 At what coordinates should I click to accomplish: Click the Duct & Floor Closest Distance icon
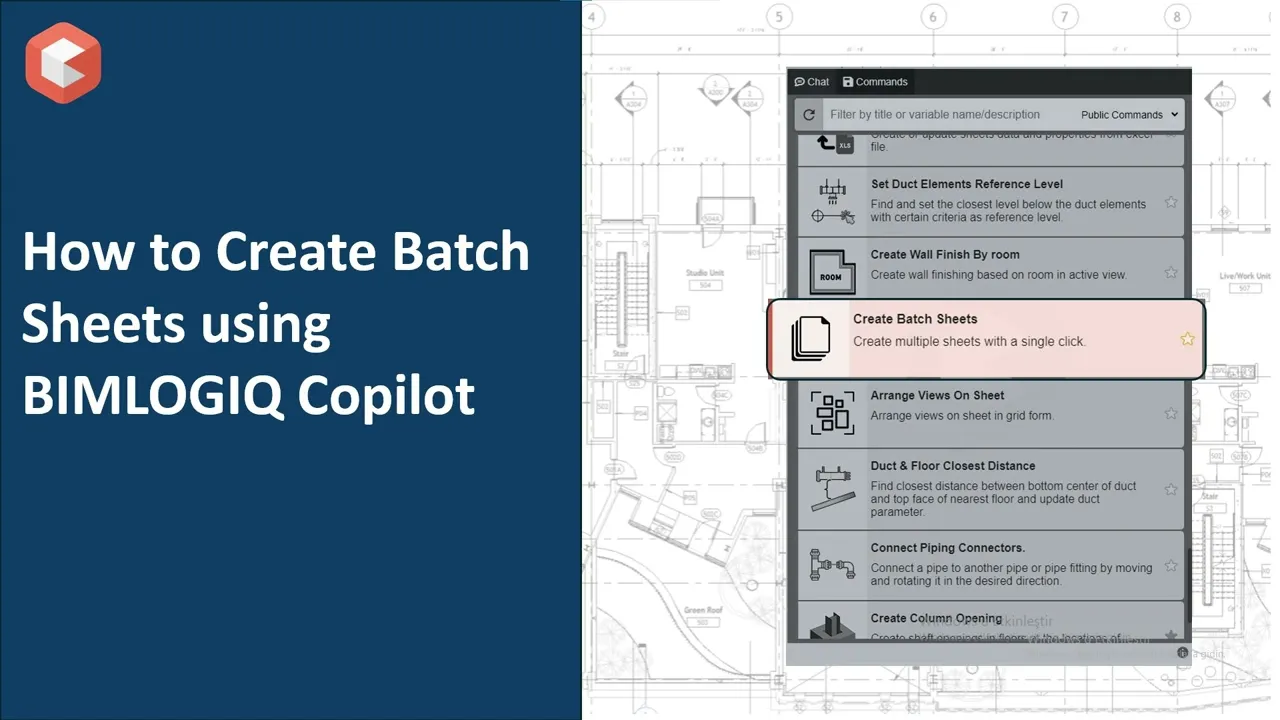[x=832, y=489]
